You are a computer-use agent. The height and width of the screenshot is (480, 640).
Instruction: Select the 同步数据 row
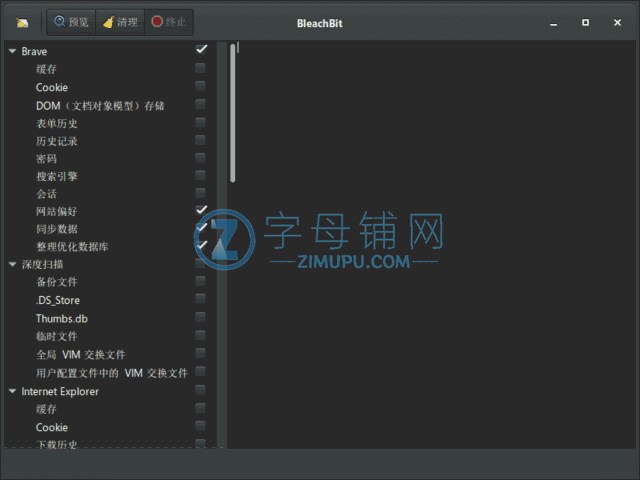point(57,229)
